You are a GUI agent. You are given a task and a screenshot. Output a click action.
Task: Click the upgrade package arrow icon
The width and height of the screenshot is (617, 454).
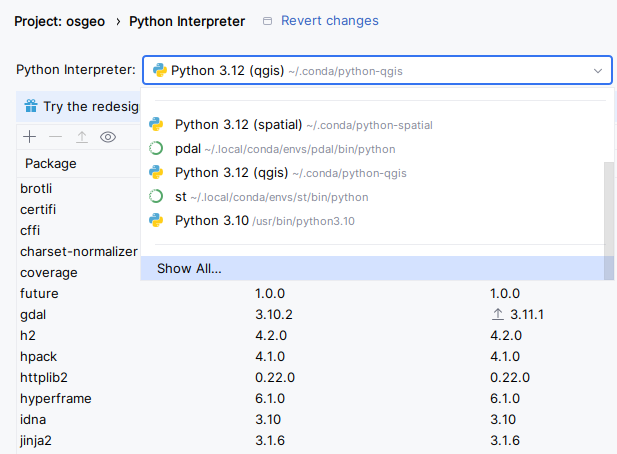(x=82, y=137)
